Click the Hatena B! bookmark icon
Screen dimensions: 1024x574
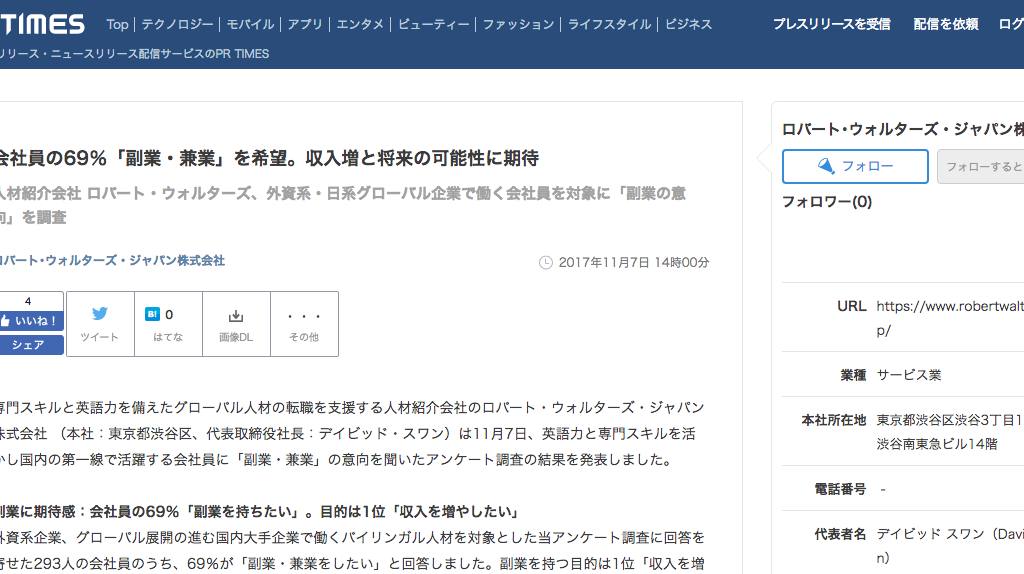coord(152,314)
